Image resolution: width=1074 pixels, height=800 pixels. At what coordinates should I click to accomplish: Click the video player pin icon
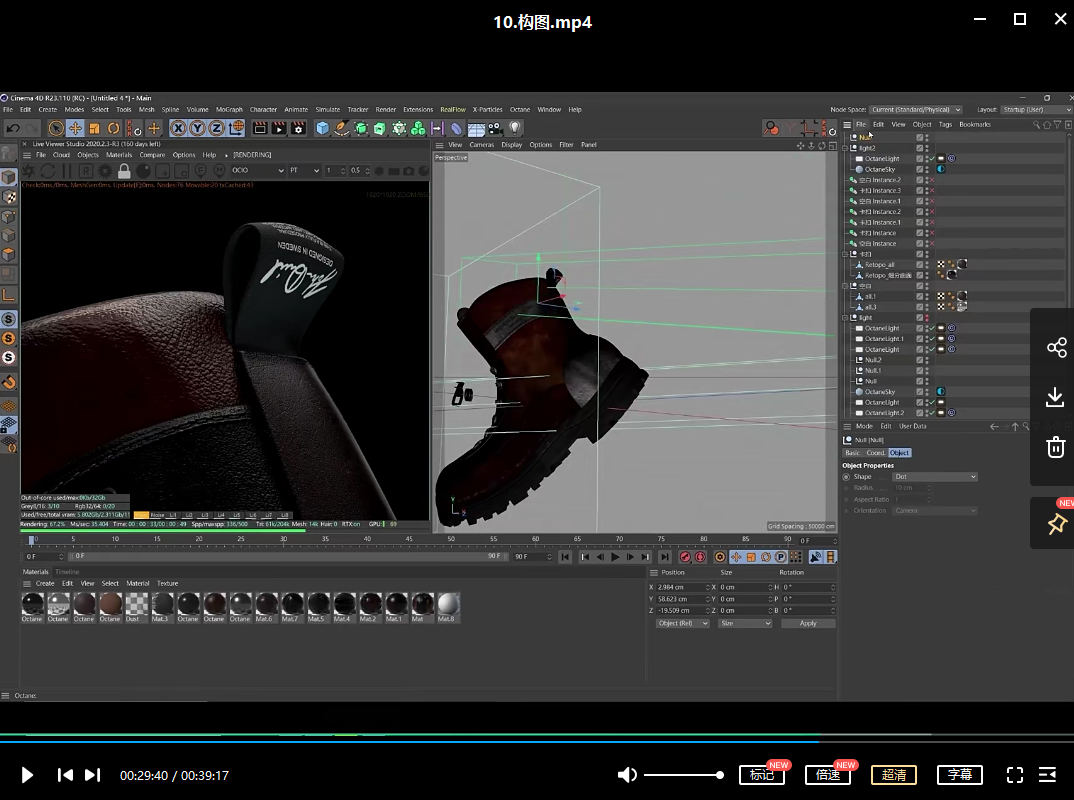click(x=1056, y=524)
